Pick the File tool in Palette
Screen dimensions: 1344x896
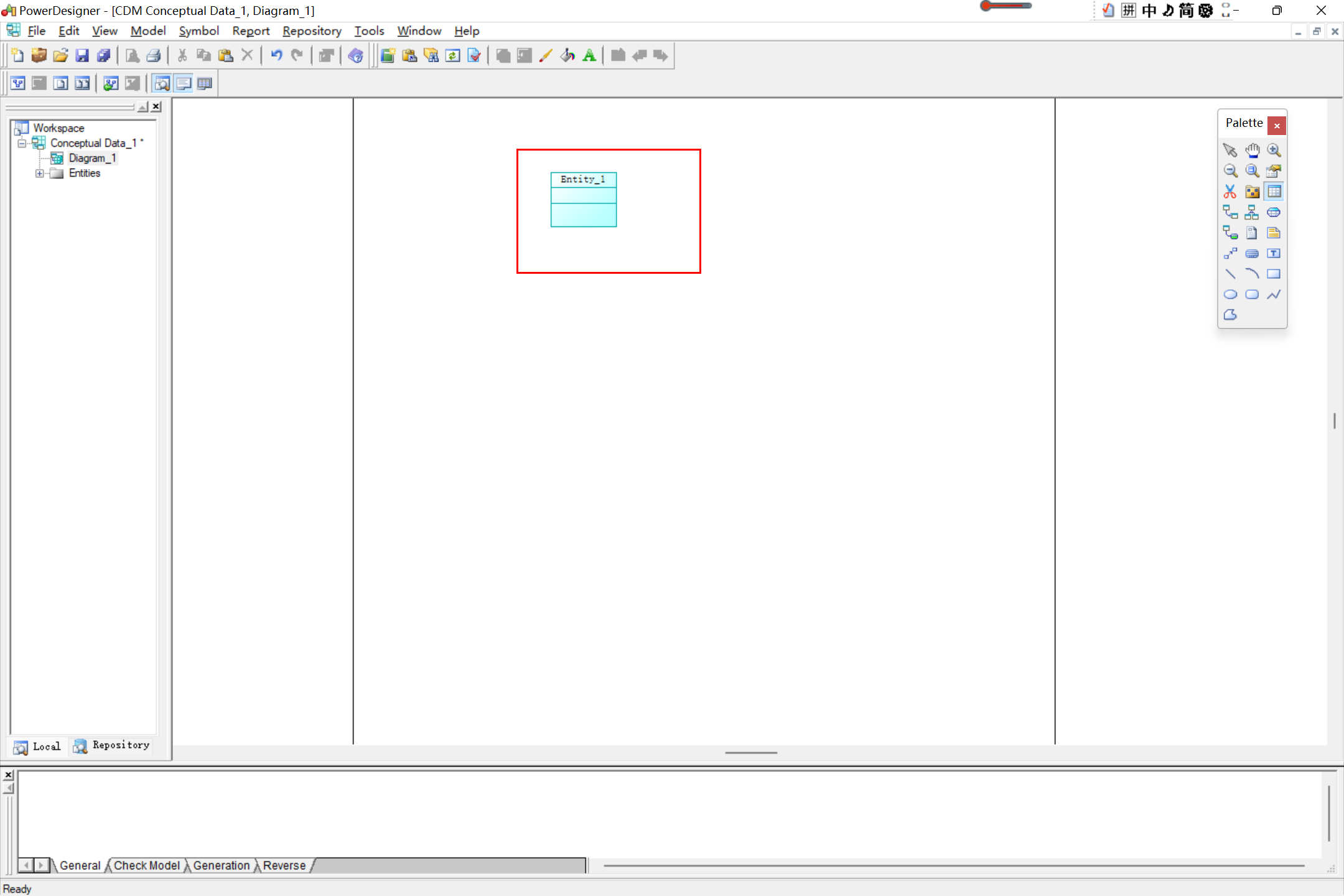point(1252,233)
